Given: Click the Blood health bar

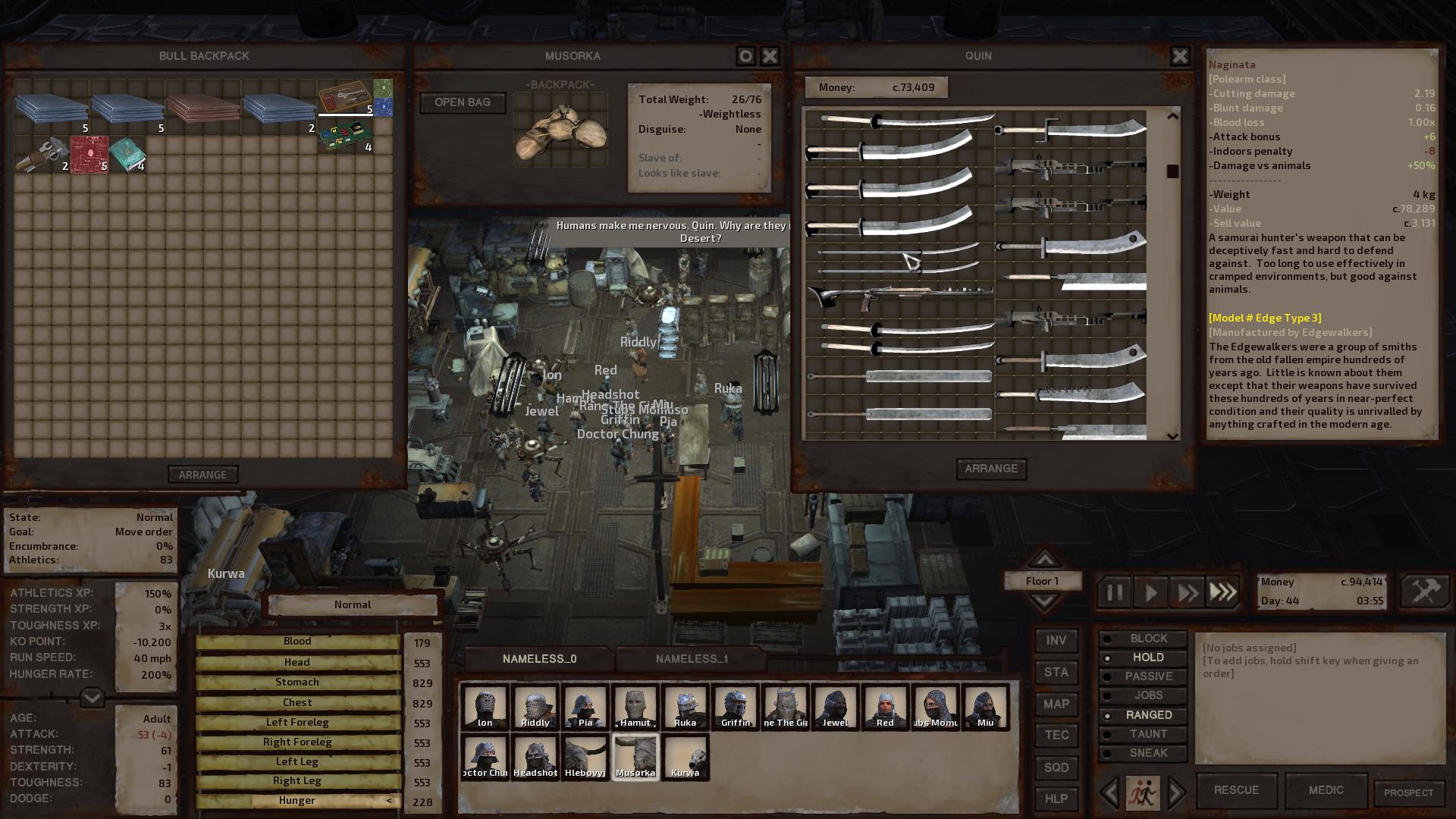Looking at the screenshot, I should tap(297, 642).
